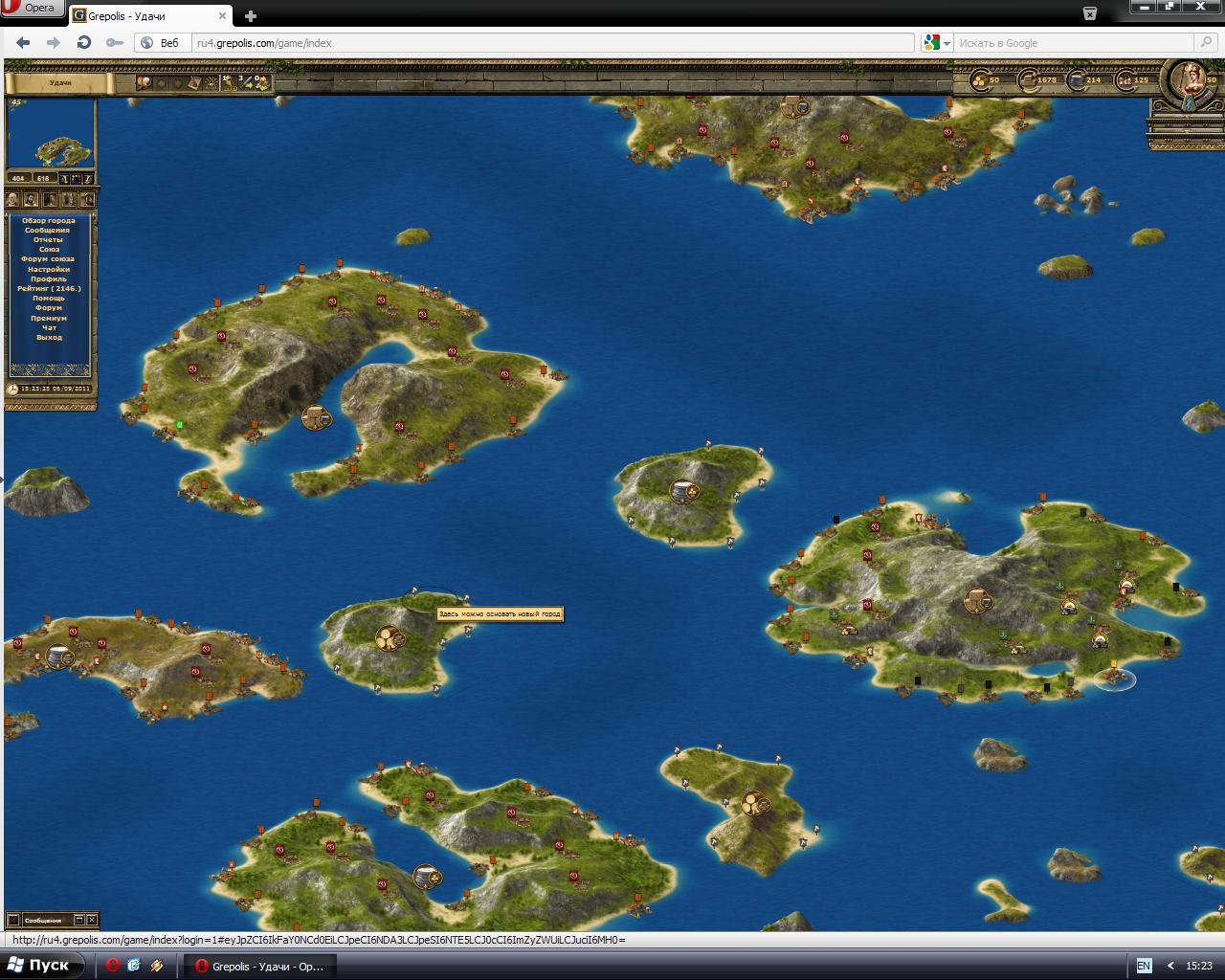Image resolution: width=1225 pixels, height=980 pixels.
Task: Reload the Grepolis page
Action: [x=84, y=43]
